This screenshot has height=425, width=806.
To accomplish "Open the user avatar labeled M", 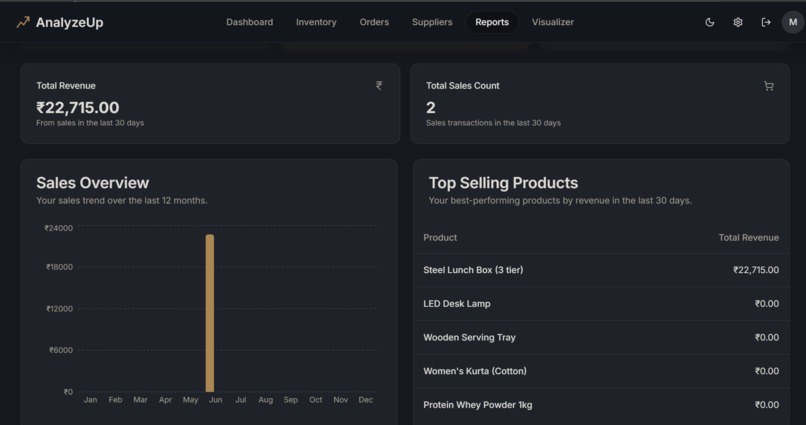I will (x=793, y=22).
